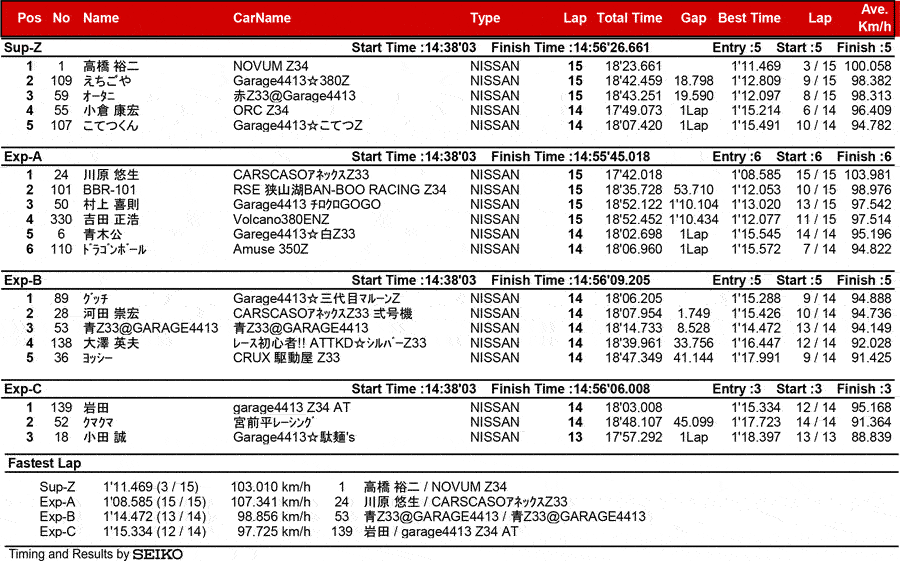Image resolution: width=900 pixels, height=561 pixels.
Task: Click fastest lap entry 岩田 / garage4413 Z34 AT
Action: point(441,532)
